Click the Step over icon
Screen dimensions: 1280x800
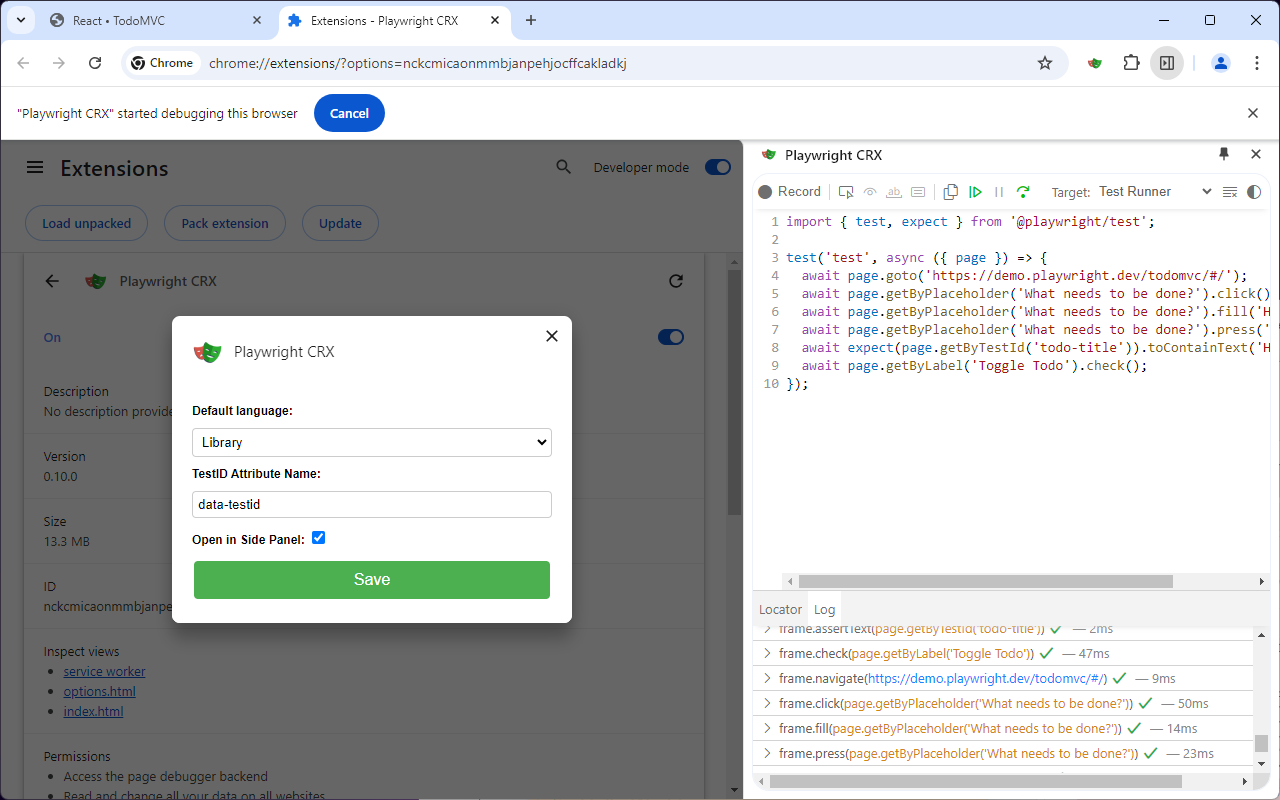click(x=1022, y=192)
